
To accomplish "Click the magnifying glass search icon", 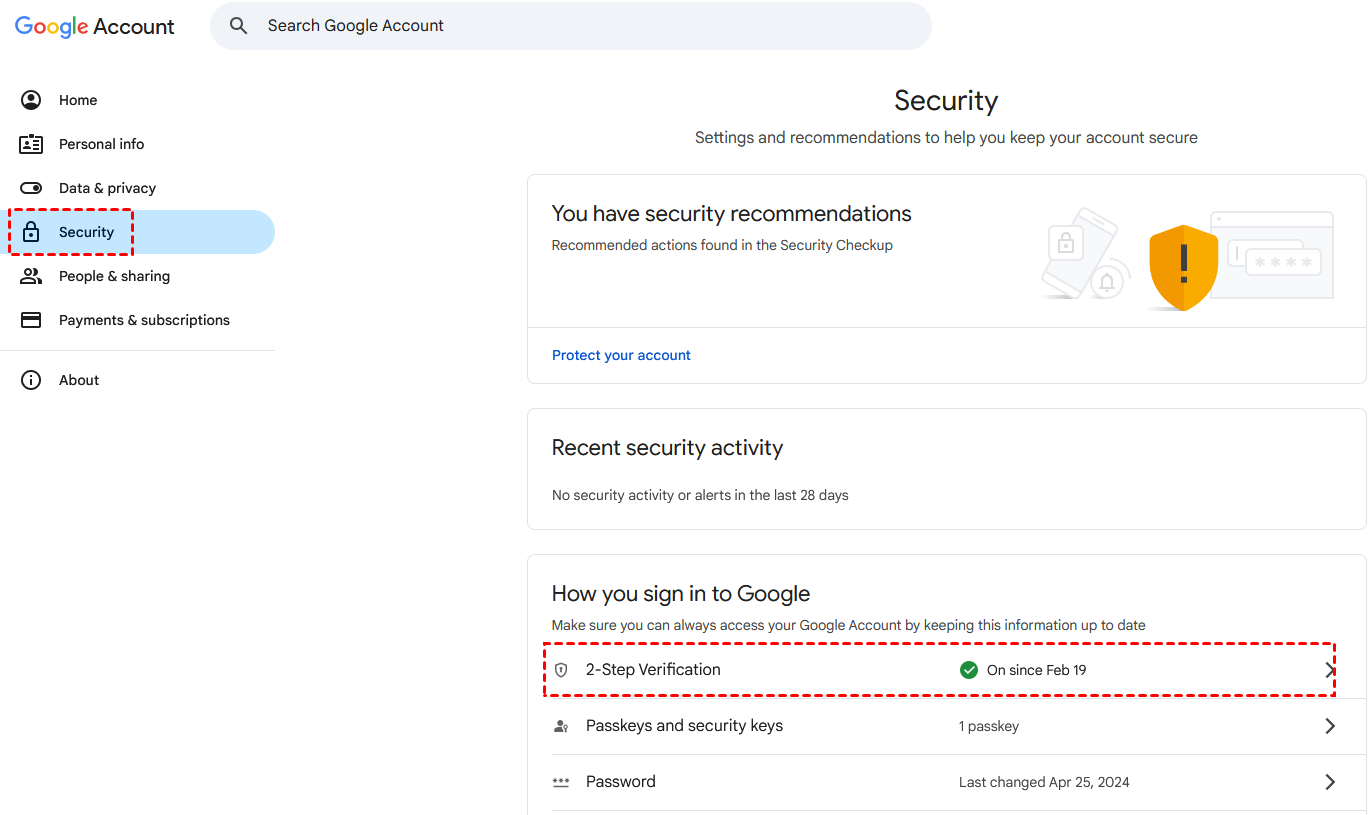I will 238,26.
